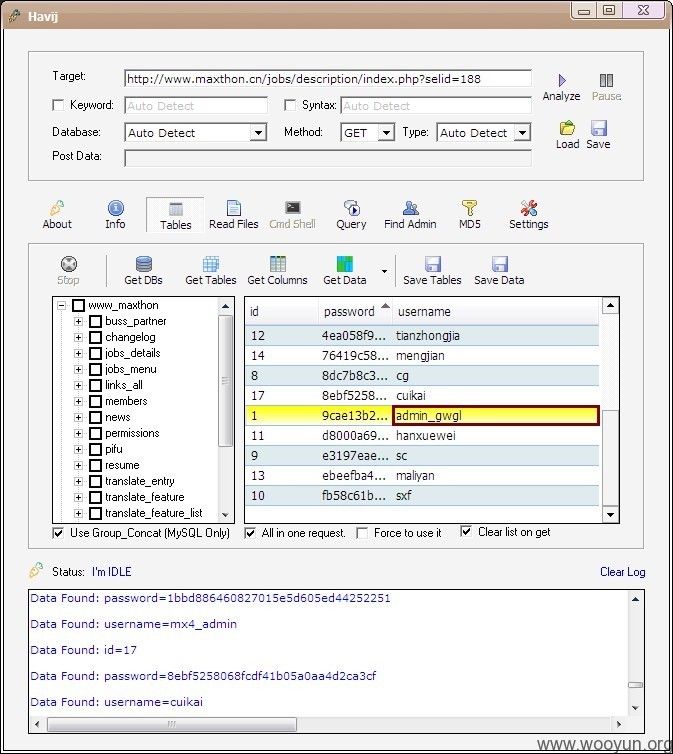Open the Database Auto Detect dropdown
673x754 pixels.
(x=258, y=133)
